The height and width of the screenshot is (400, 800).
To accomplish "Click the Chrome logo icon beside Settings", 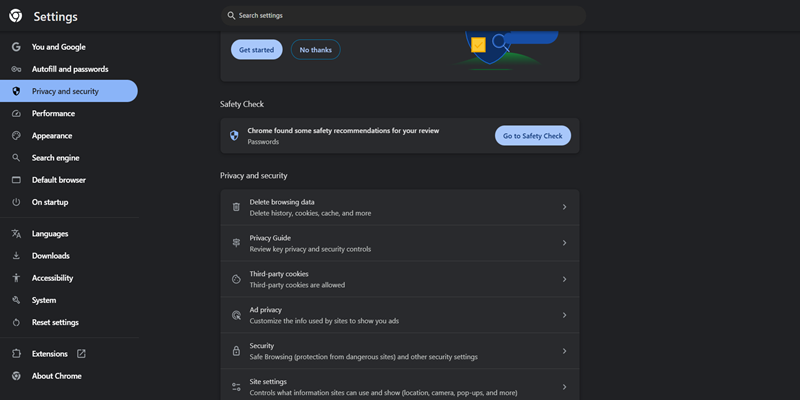I will pyautogui.click(x=16, y=16).
